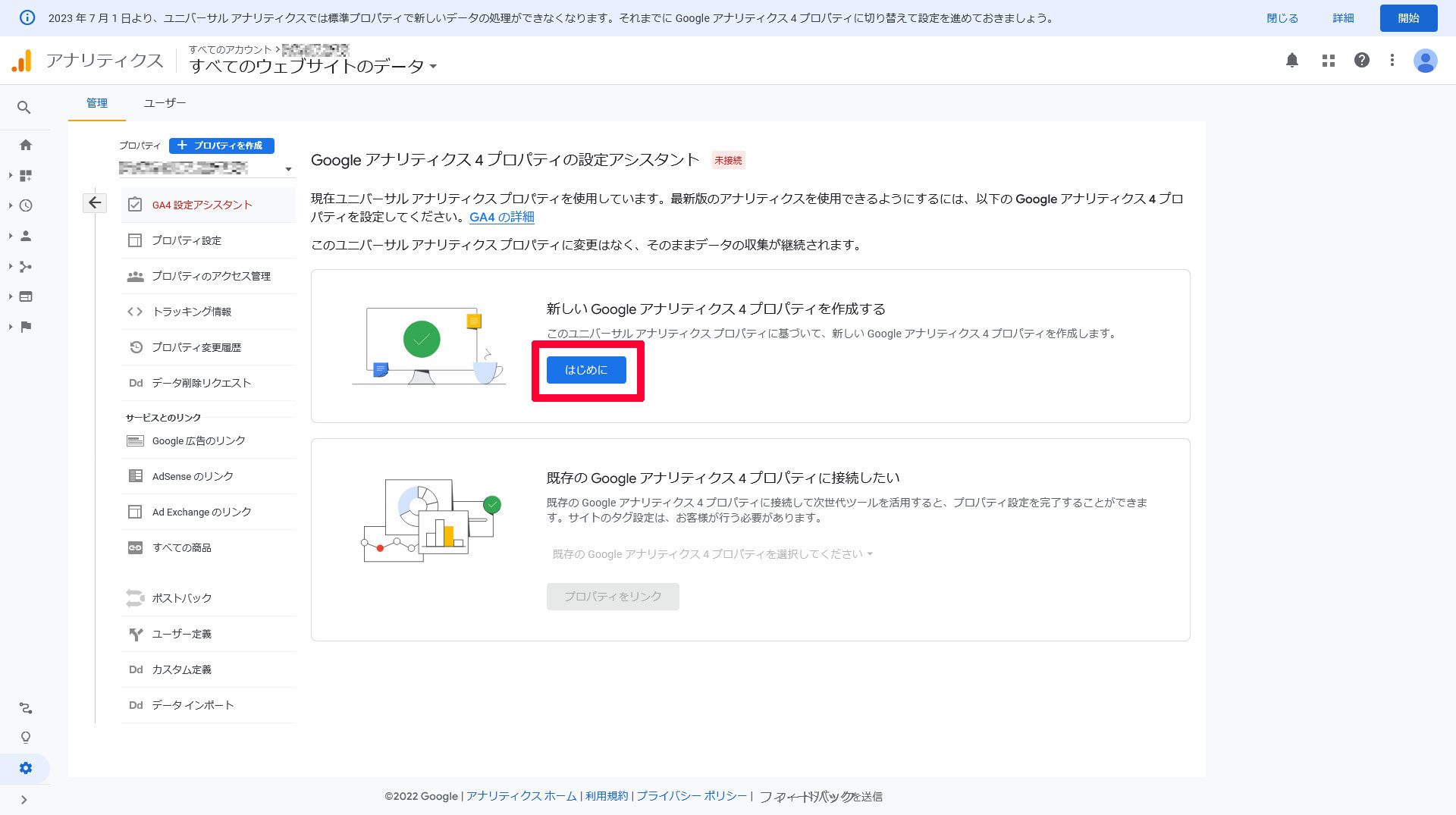Click すべてのアカウント breadcrumb text
The width and height of the screenshot is (1456, 815).
click(x=231, y=49)
